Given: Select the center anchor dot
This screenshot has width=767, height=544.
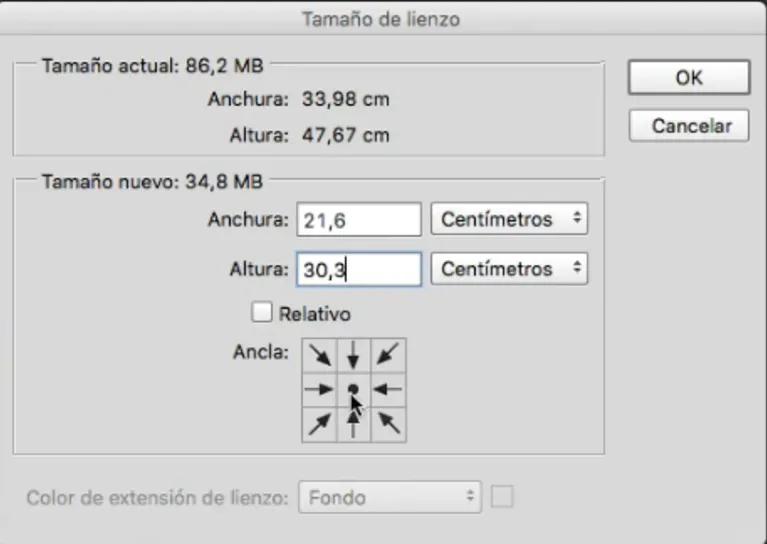Looking at the screenshot, I should tap(354, 390).
